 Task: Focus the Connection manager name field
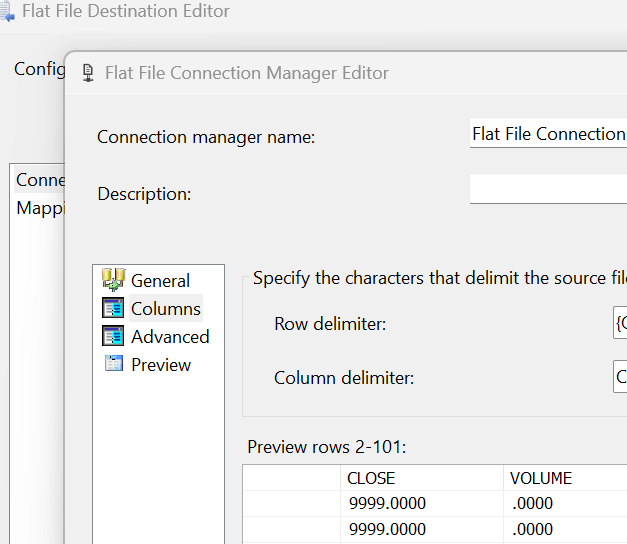tap(548, 134)
